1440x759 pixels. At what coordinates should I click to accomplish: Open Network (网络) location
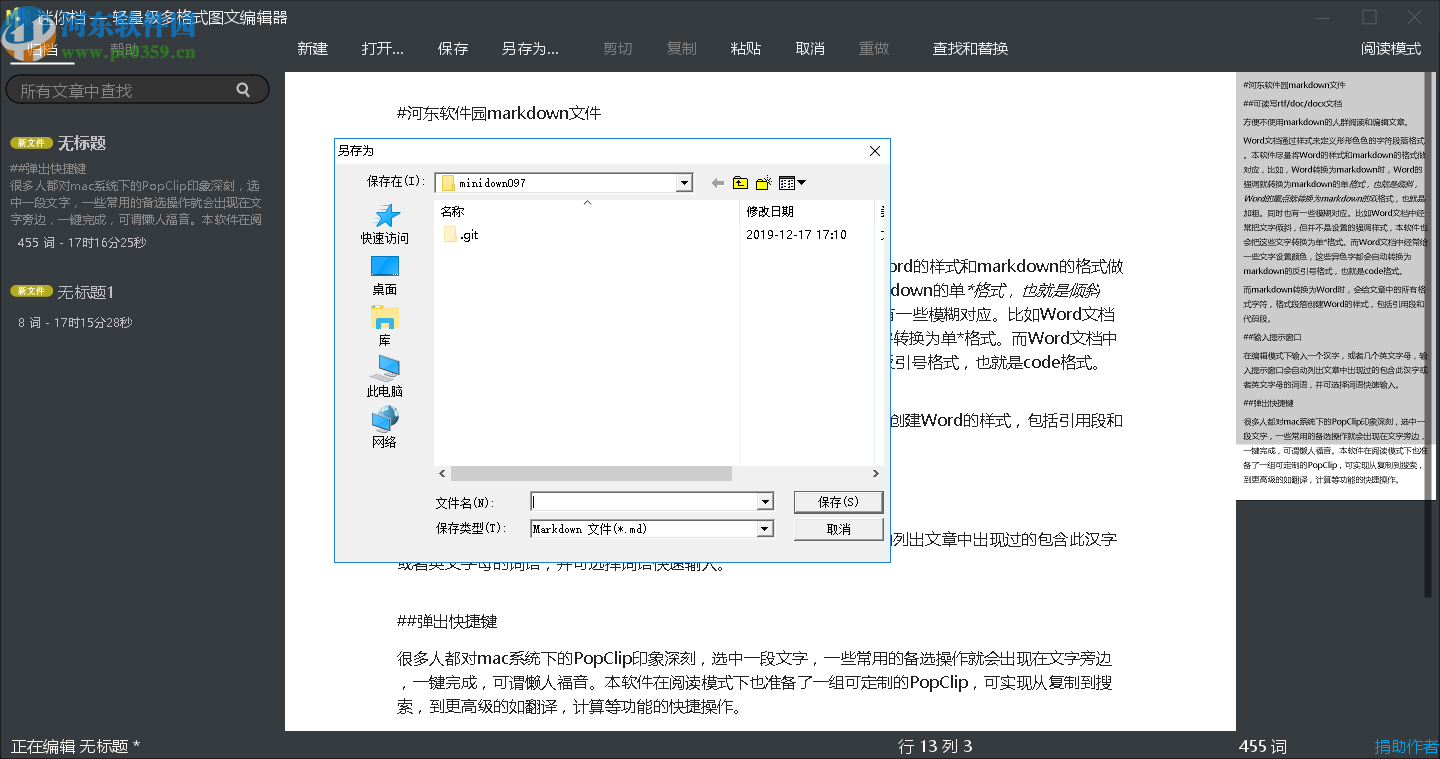384,425
